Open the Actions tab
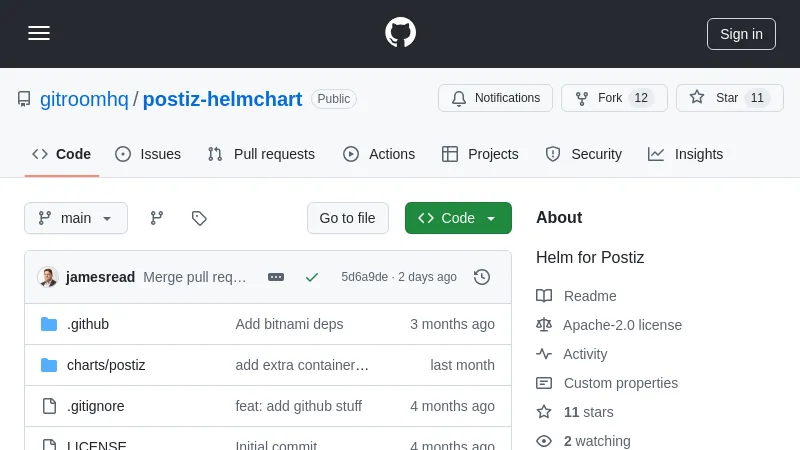 pyautogui.click(x=379, y=154)
